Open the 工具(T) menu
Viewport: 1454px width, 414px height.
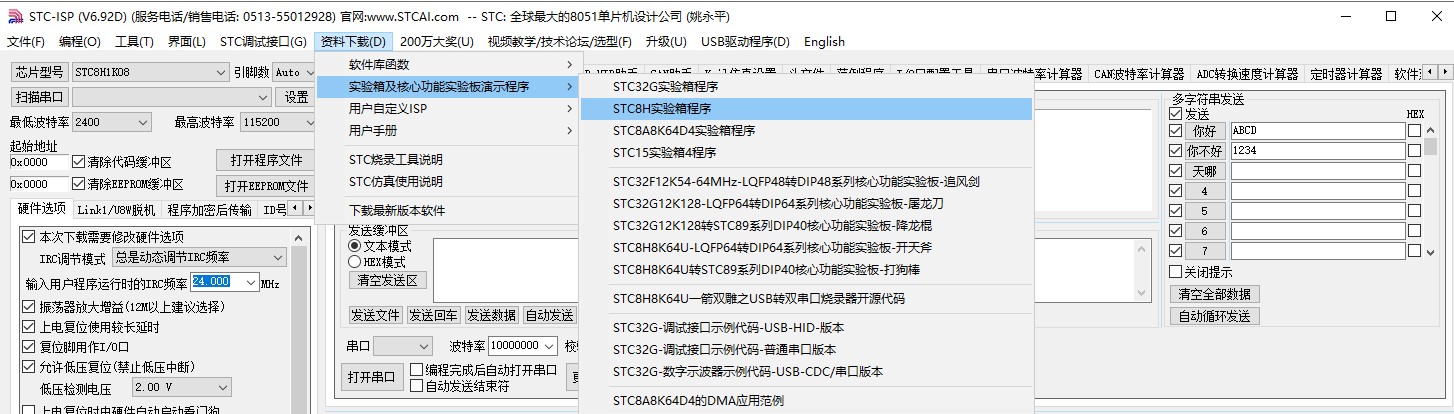point(134,42)
